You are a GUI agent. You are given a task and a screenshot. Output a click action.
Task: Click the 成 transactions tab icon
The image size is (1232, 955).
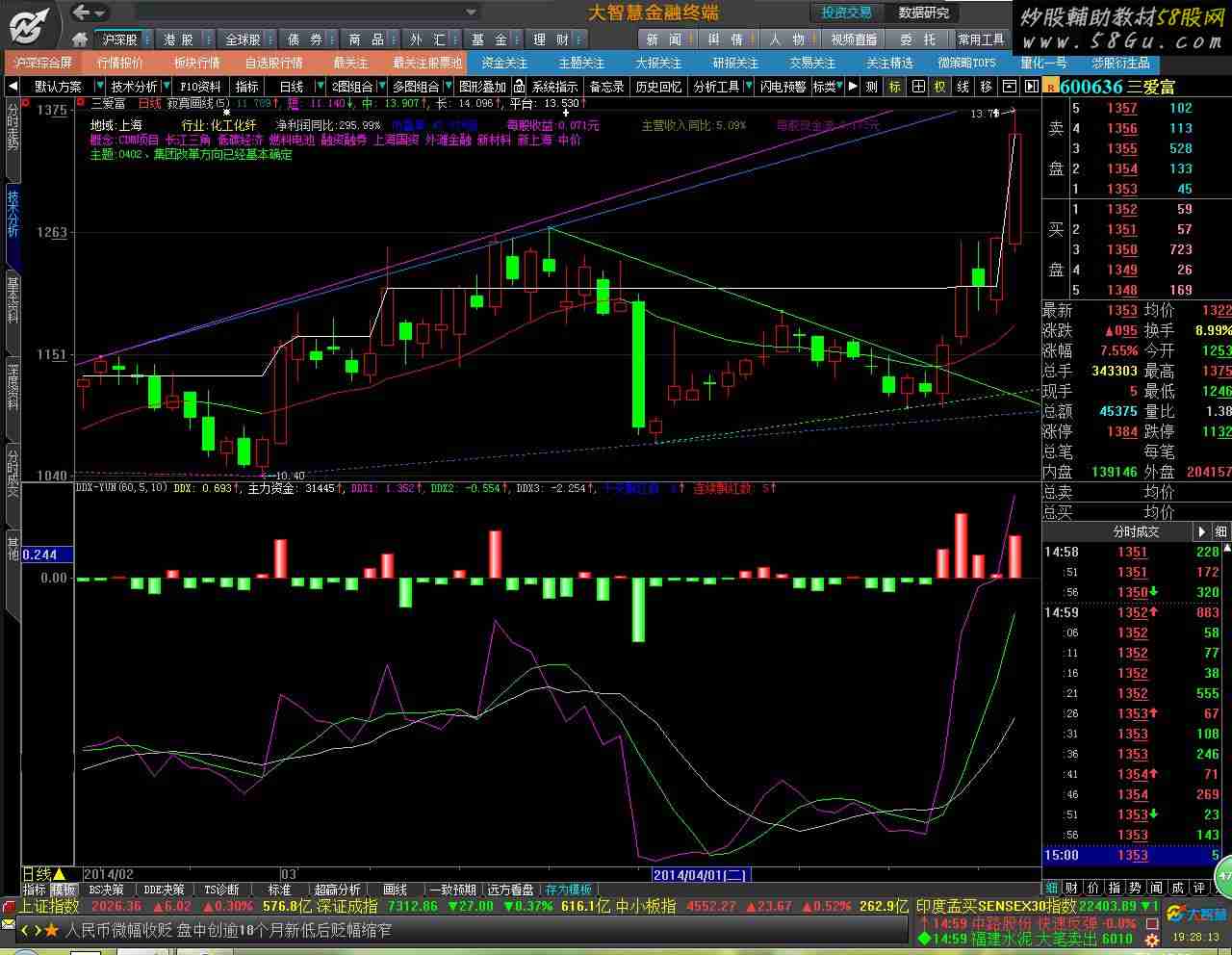click(x=1177, y=888)
